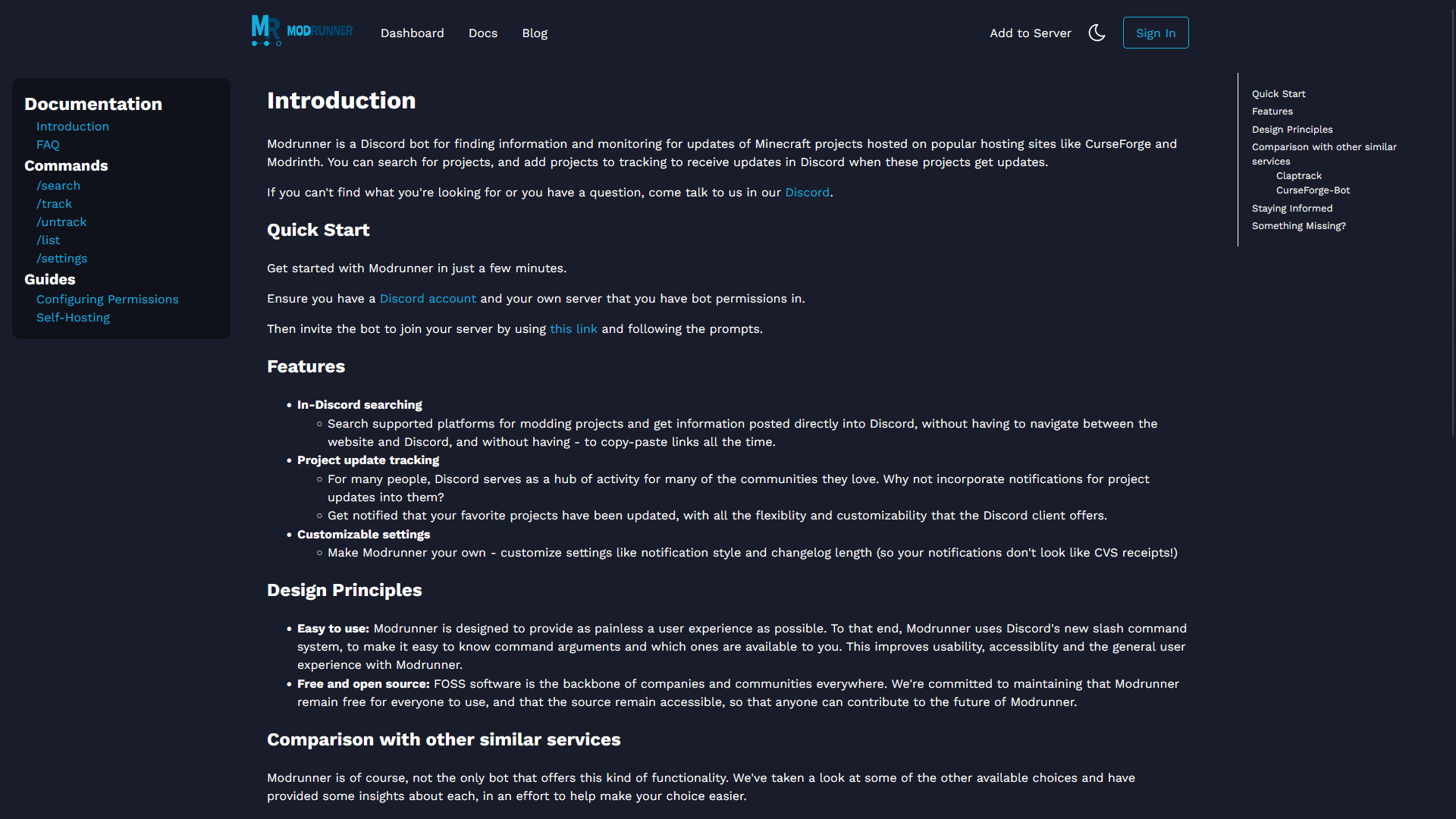Click the Modrunner logo icon

click(x=266, y=31)
